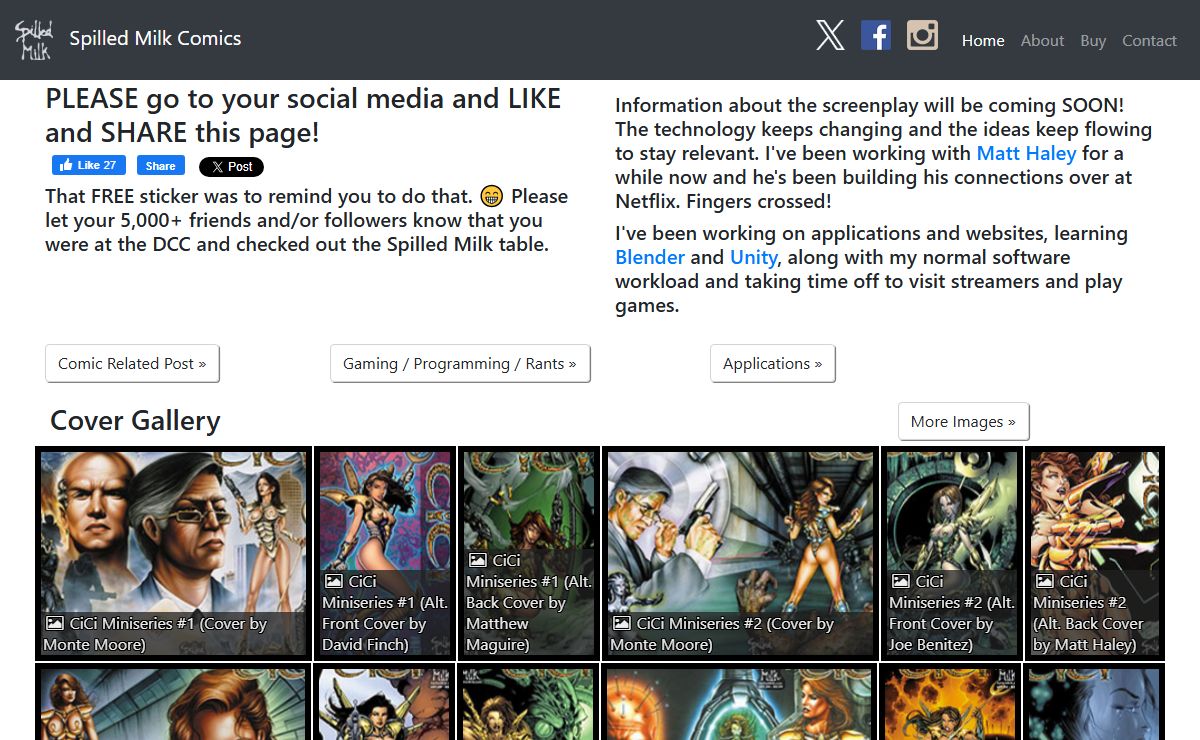Click the Facebook Like 27 button

(89, 166)
